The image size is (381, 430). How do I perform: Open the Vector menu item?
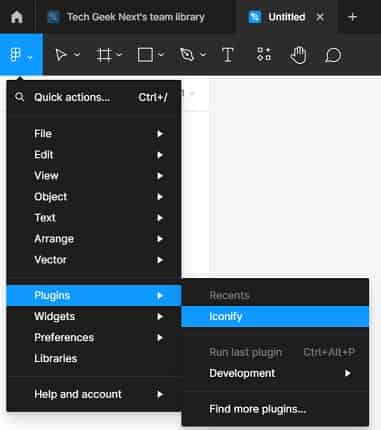94,260
